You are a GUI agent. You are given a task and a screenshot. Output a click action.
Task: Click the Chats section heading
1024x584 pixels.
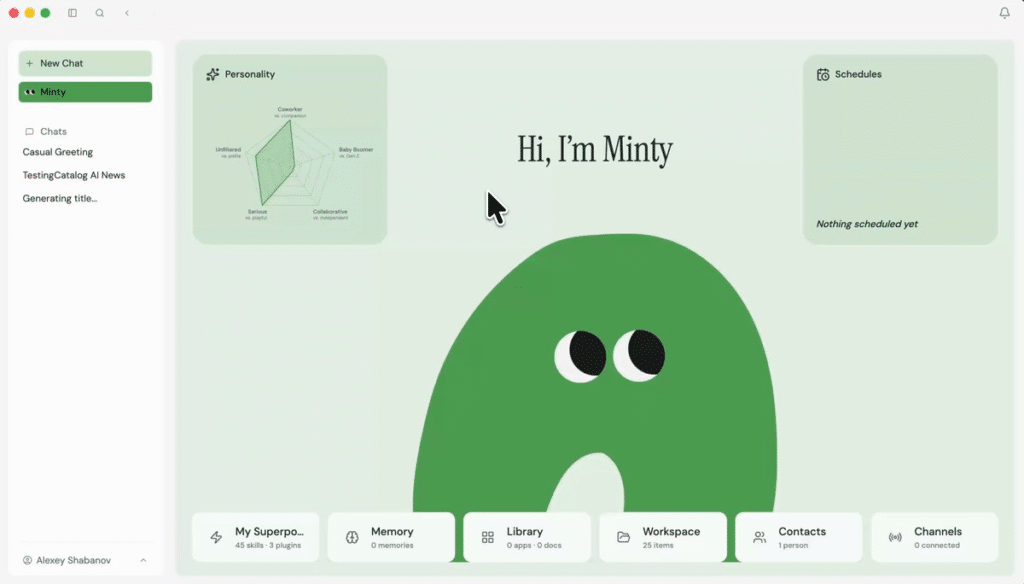(x=53, y=131)
